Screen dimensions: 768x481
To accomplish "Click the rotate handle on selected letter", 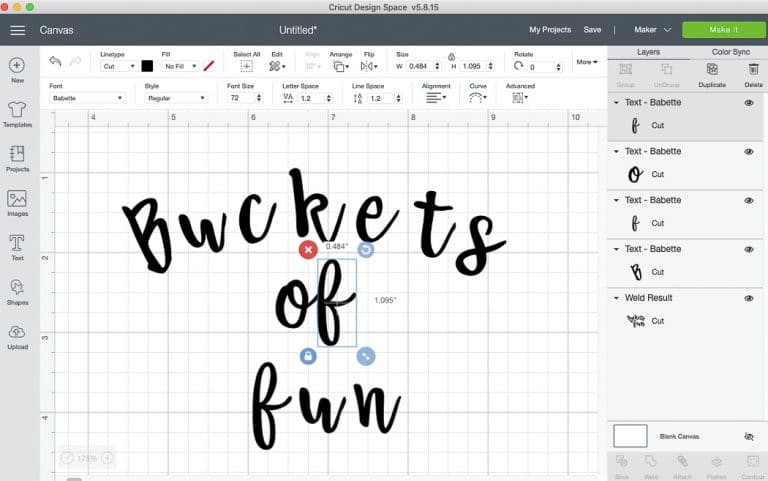I will [x=365, y=250].
